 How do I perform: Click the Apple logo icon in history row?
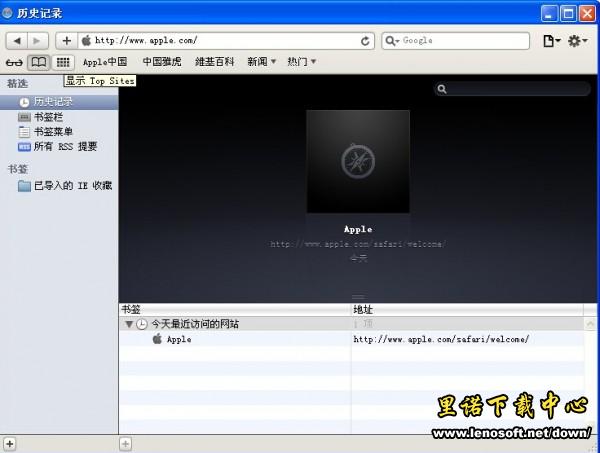[157, 339]
